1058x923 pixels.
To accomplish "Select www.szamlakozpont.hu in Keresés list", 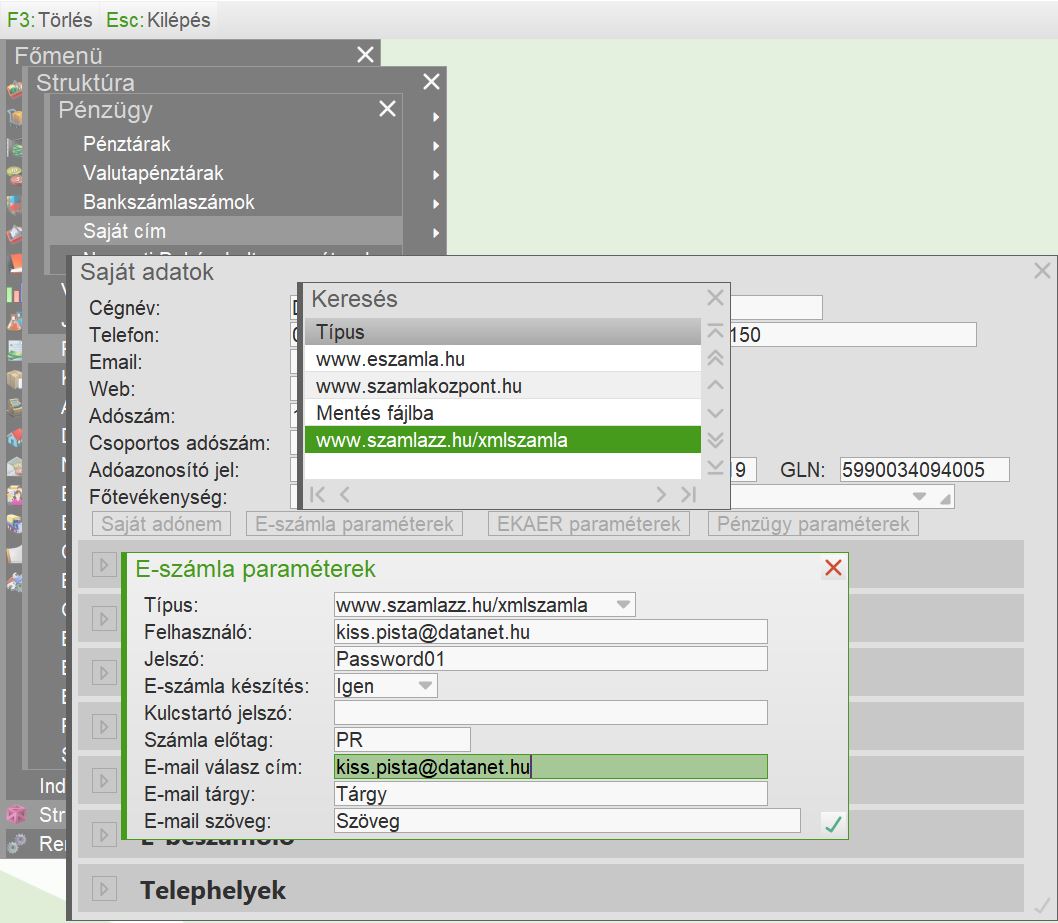I will [x=503, y=386].
